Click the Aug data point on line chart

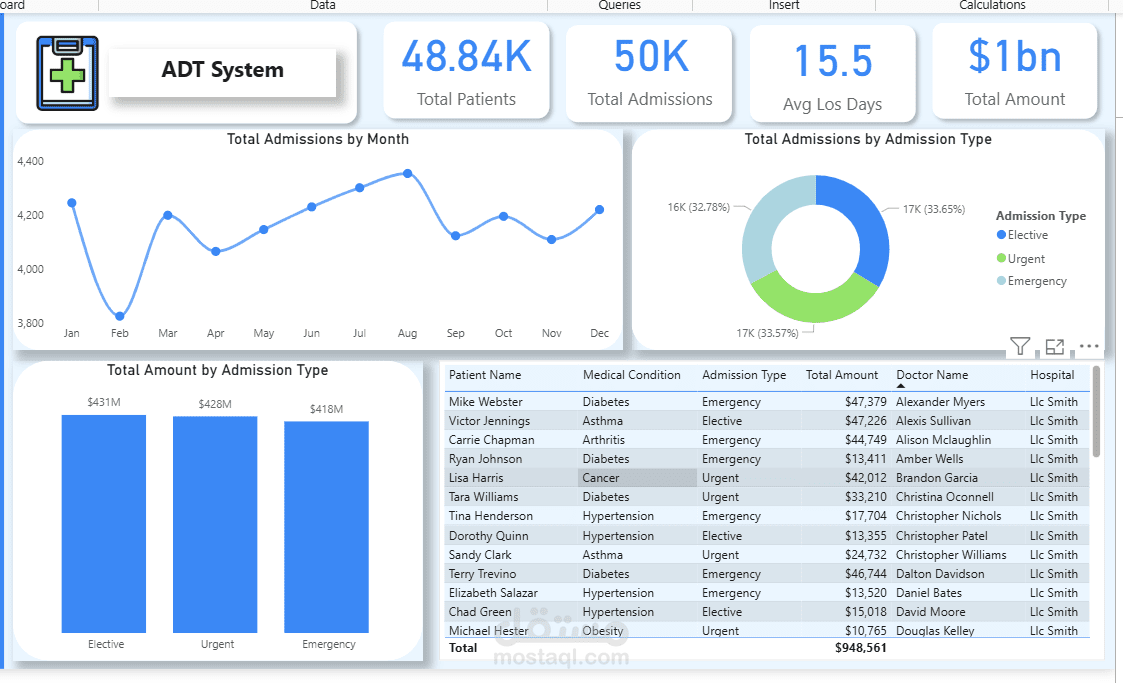(x=408, y=173)
